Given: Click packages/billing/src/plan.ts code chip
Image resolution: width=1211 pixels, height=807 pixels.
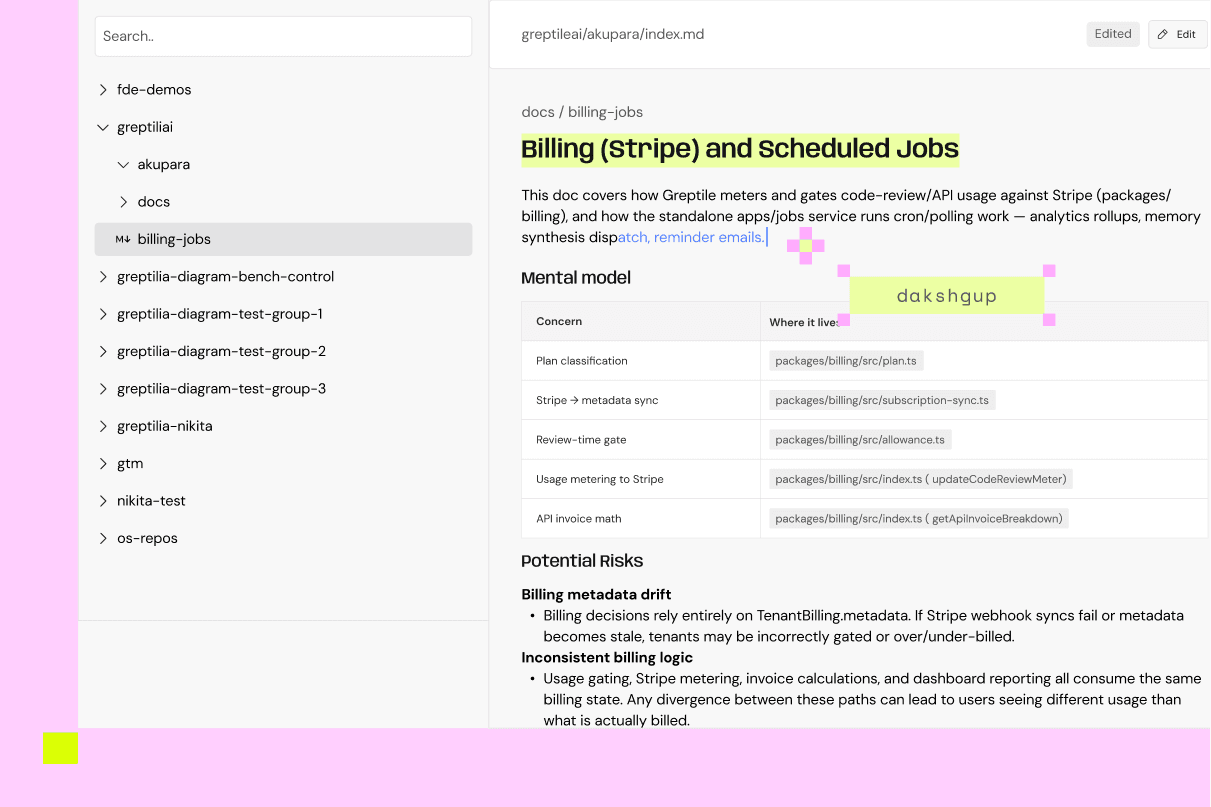Looking at the screenshot, I should (x=846, y=361).
